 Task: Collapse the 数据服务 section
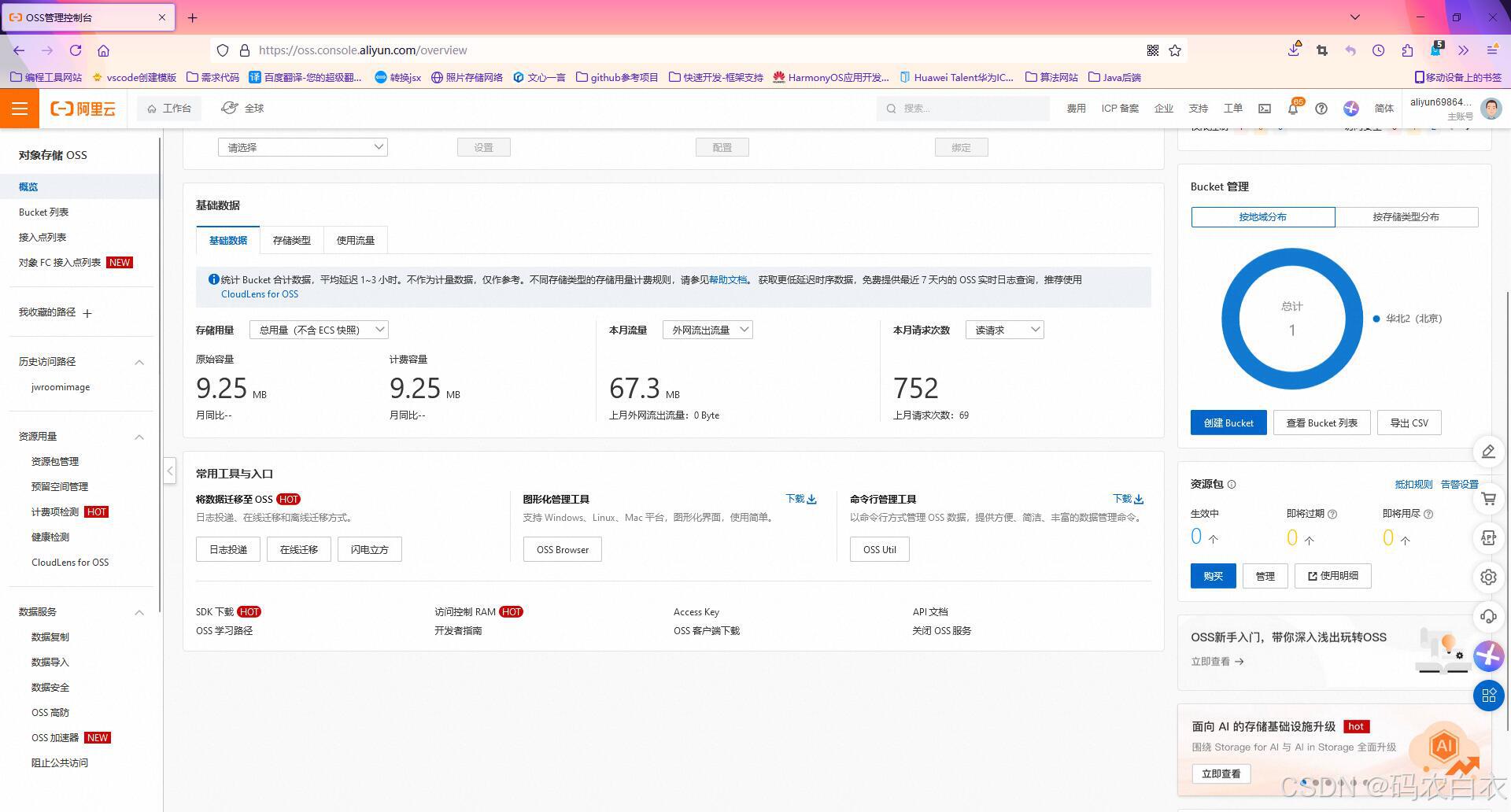click(x=139, y=612)
